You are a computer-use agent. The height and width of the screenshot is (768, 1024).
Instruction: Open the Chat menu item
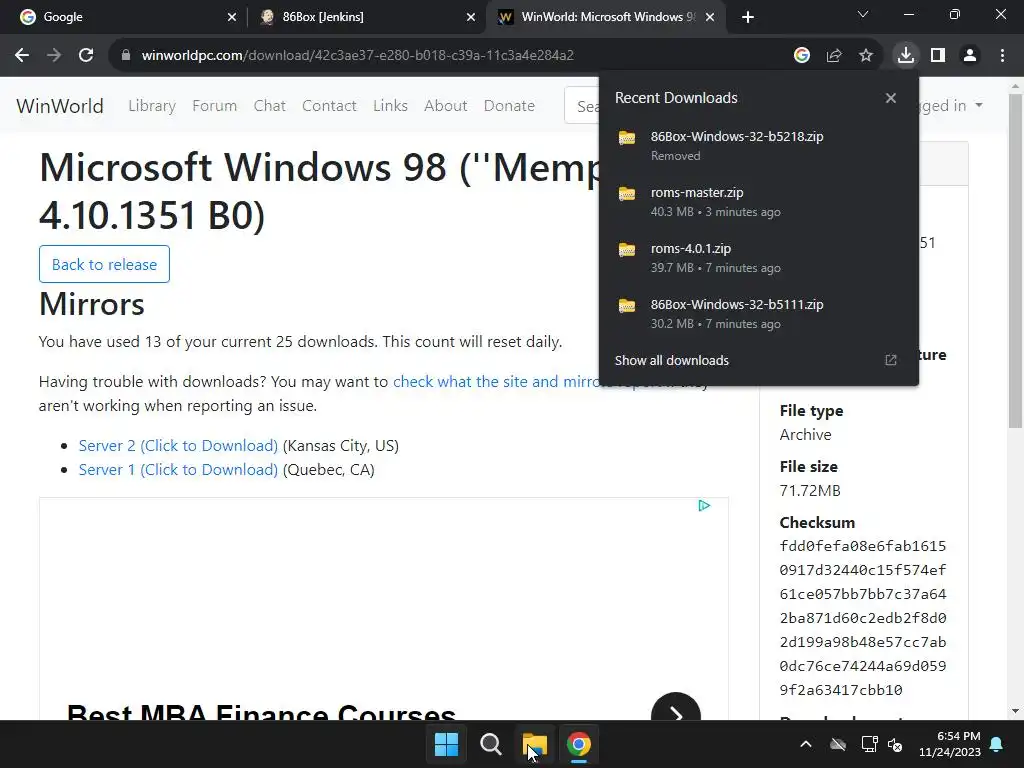(x=270, y=106)
